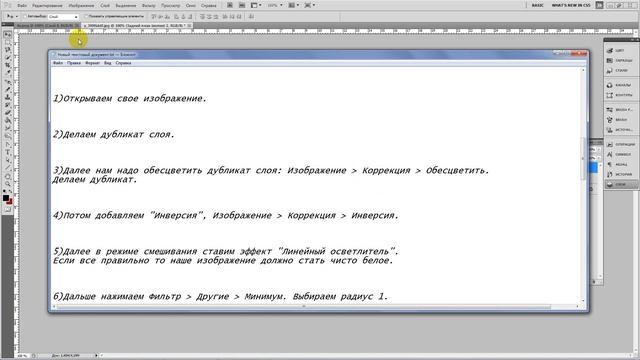Select the Lasso tool
The width and height of the screenshot is (640, 360).
click(x=7, y=50)
